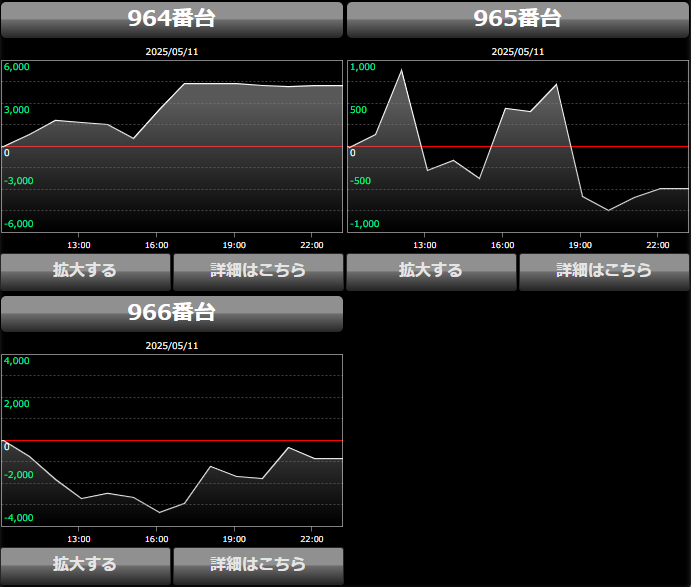
Task: Click 拡大する under the 964番台 graph
Action: [85, 272]
